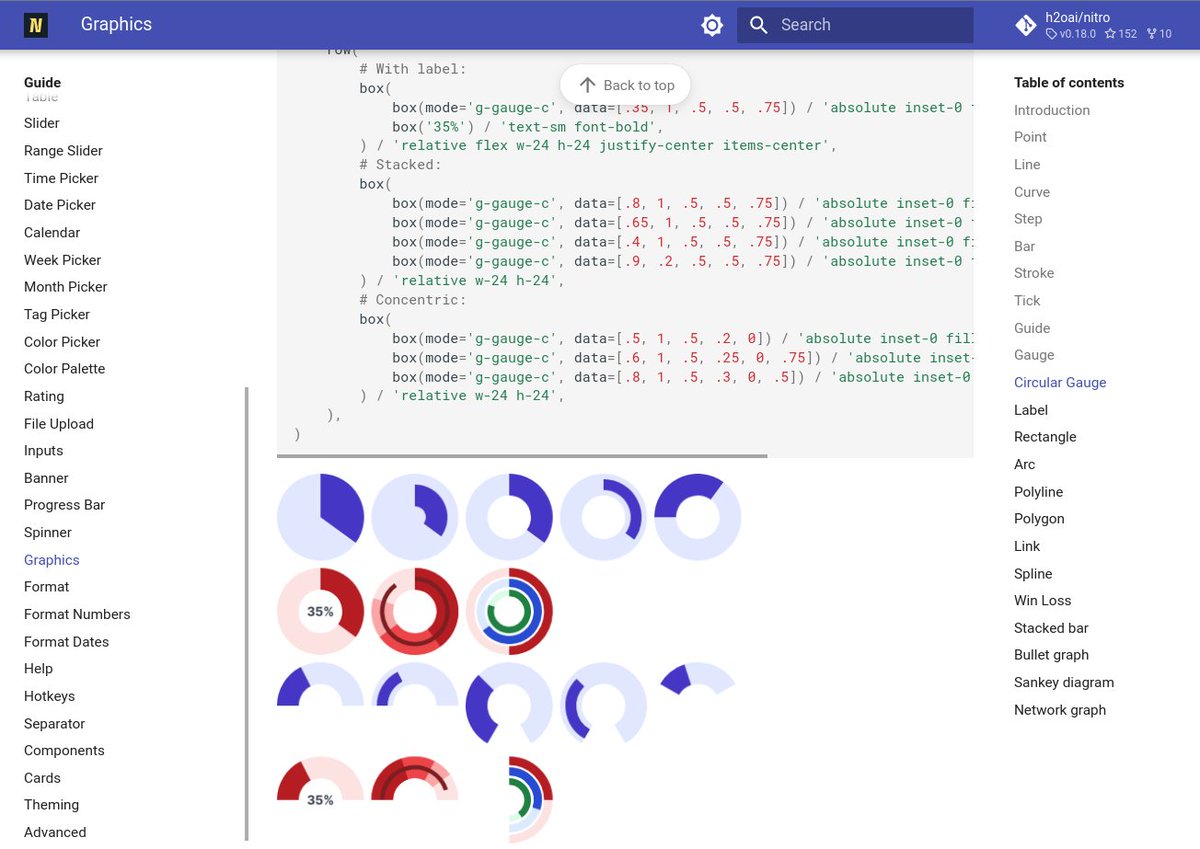
Task: Select Calendar in sidebar
Action: (52, 232)
